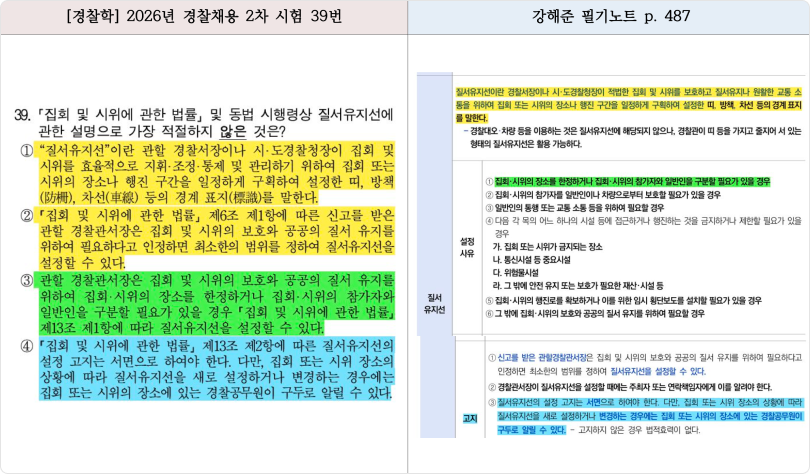Click notes item '그 밖에 집회·시위의 보호와 공공의 질서 유지를 위하여'

599,313
